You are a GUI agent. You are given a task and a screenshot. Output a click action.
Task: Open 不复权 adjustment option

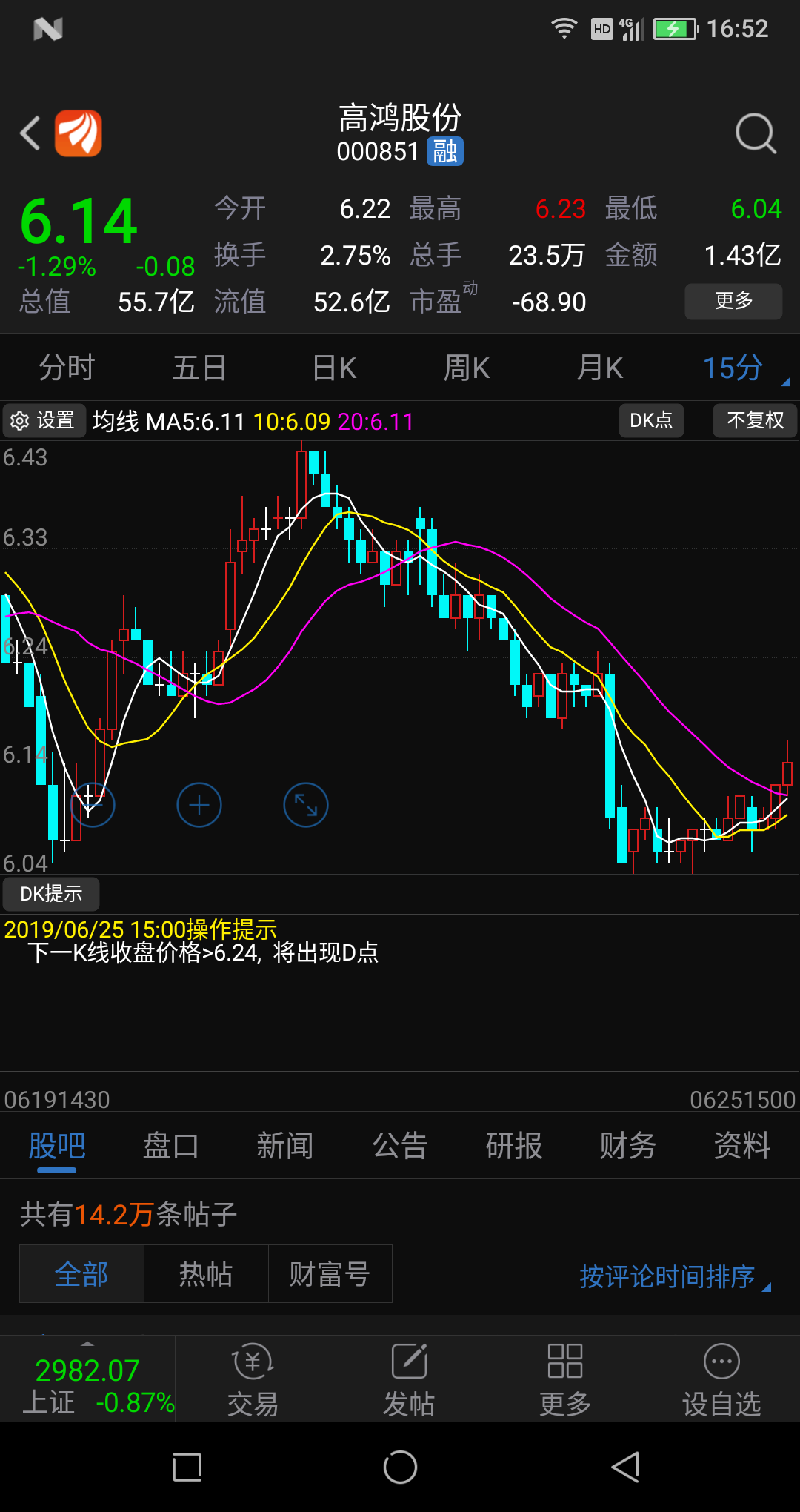coord(755,421)
